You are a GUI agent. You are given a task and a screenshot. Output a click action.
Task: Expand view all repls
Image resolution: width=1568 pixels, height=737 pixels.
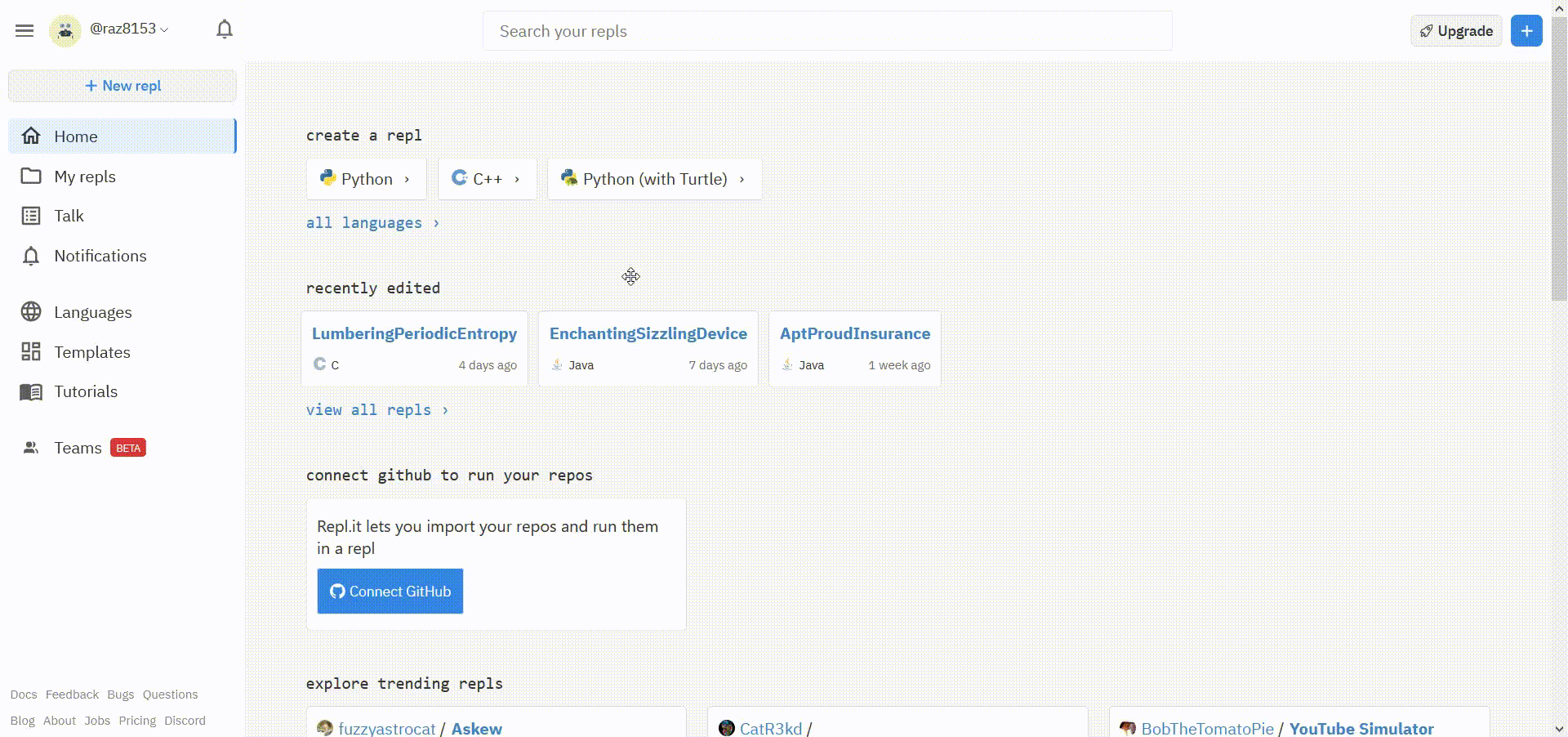376,410
